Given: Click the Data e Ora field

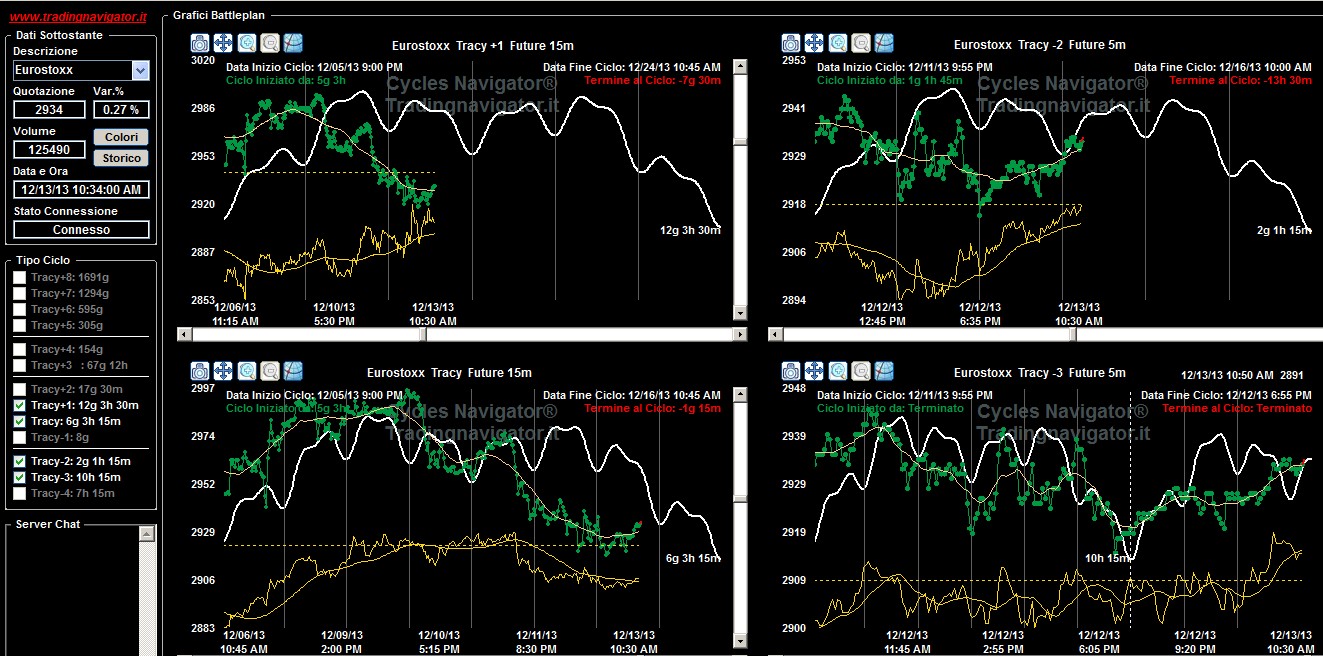Looking at the screenshot, I should click(81, 189).
